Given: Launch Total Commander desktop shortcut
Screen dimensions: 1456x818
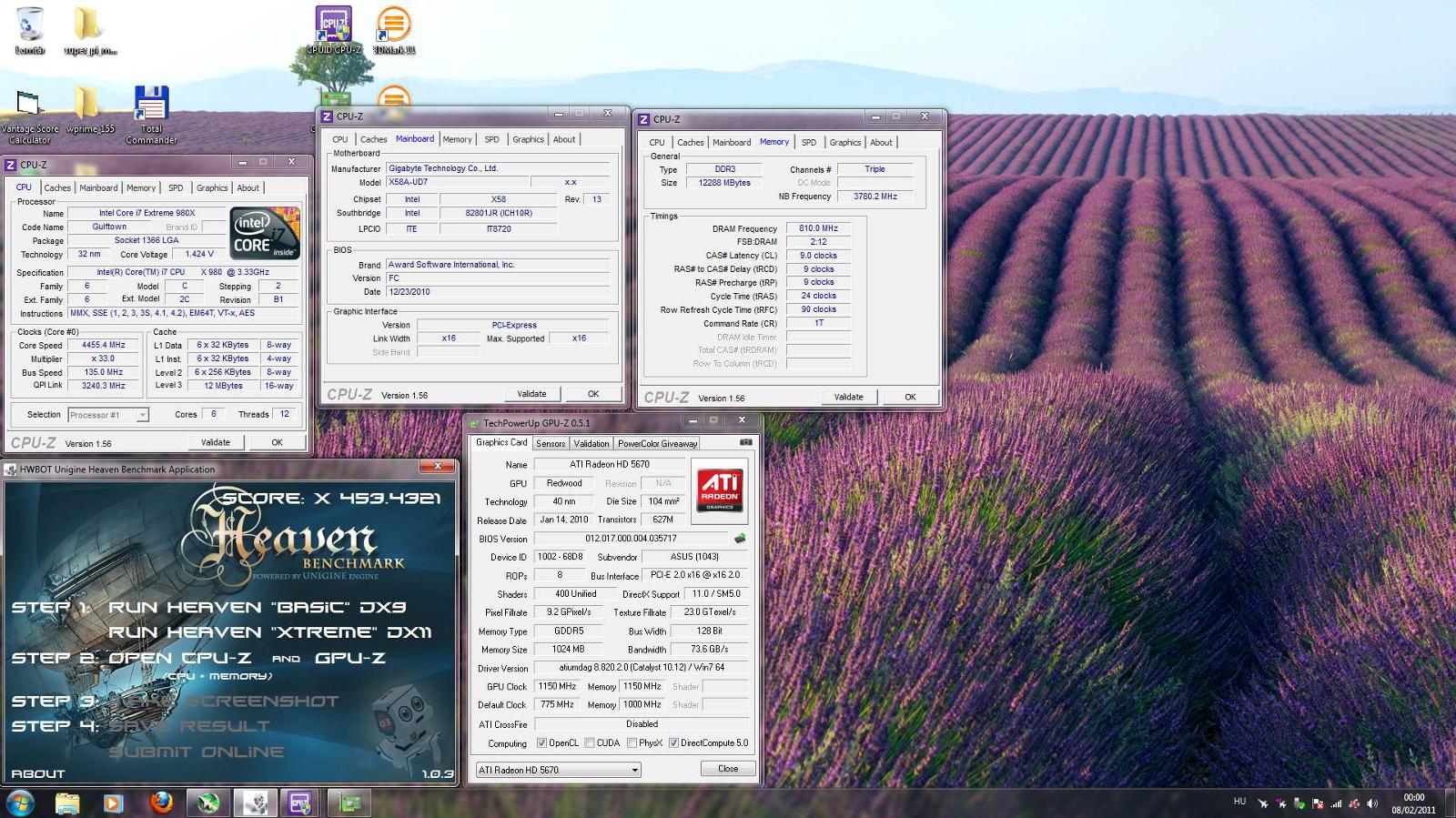Looking at the screenshot, I should click(151, 116).
